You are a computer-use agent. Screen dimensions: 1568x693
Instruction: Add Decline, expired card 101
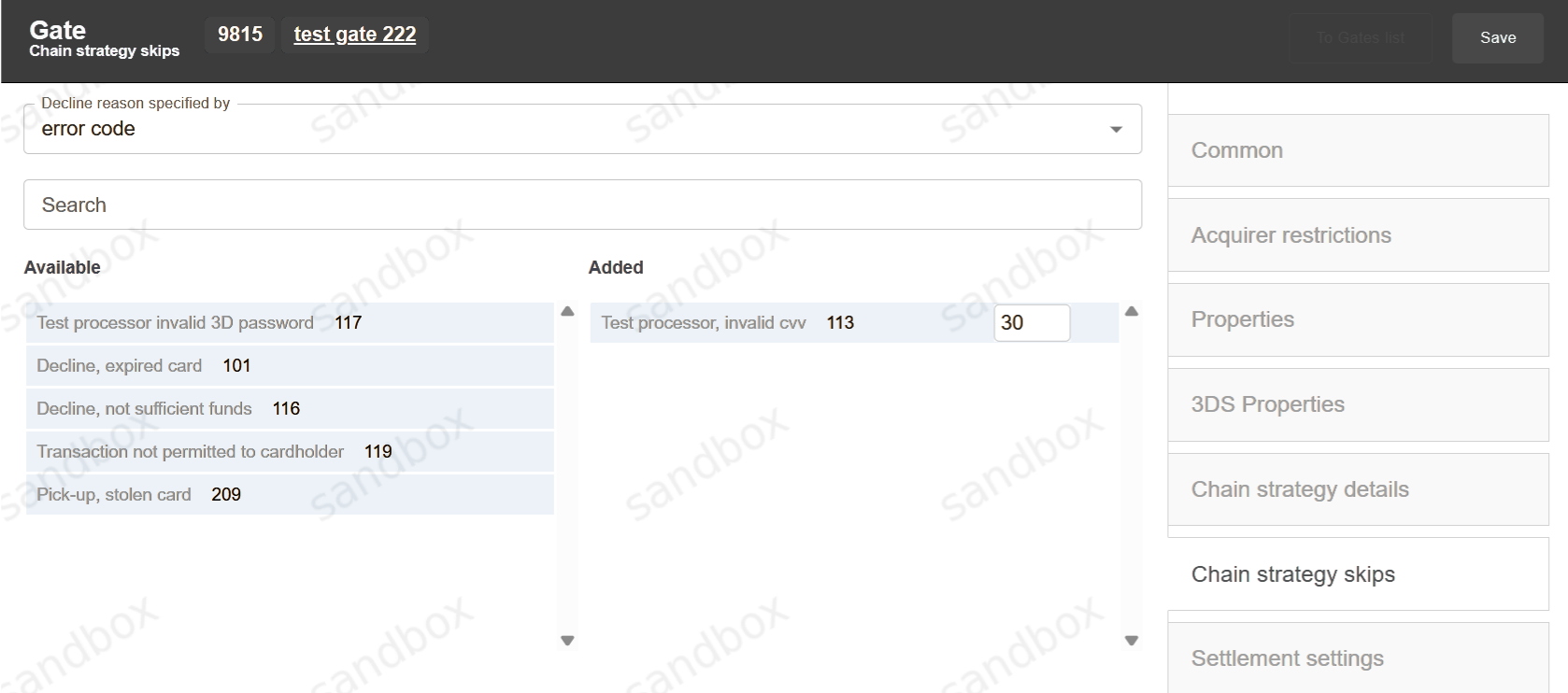click(289, 366)
